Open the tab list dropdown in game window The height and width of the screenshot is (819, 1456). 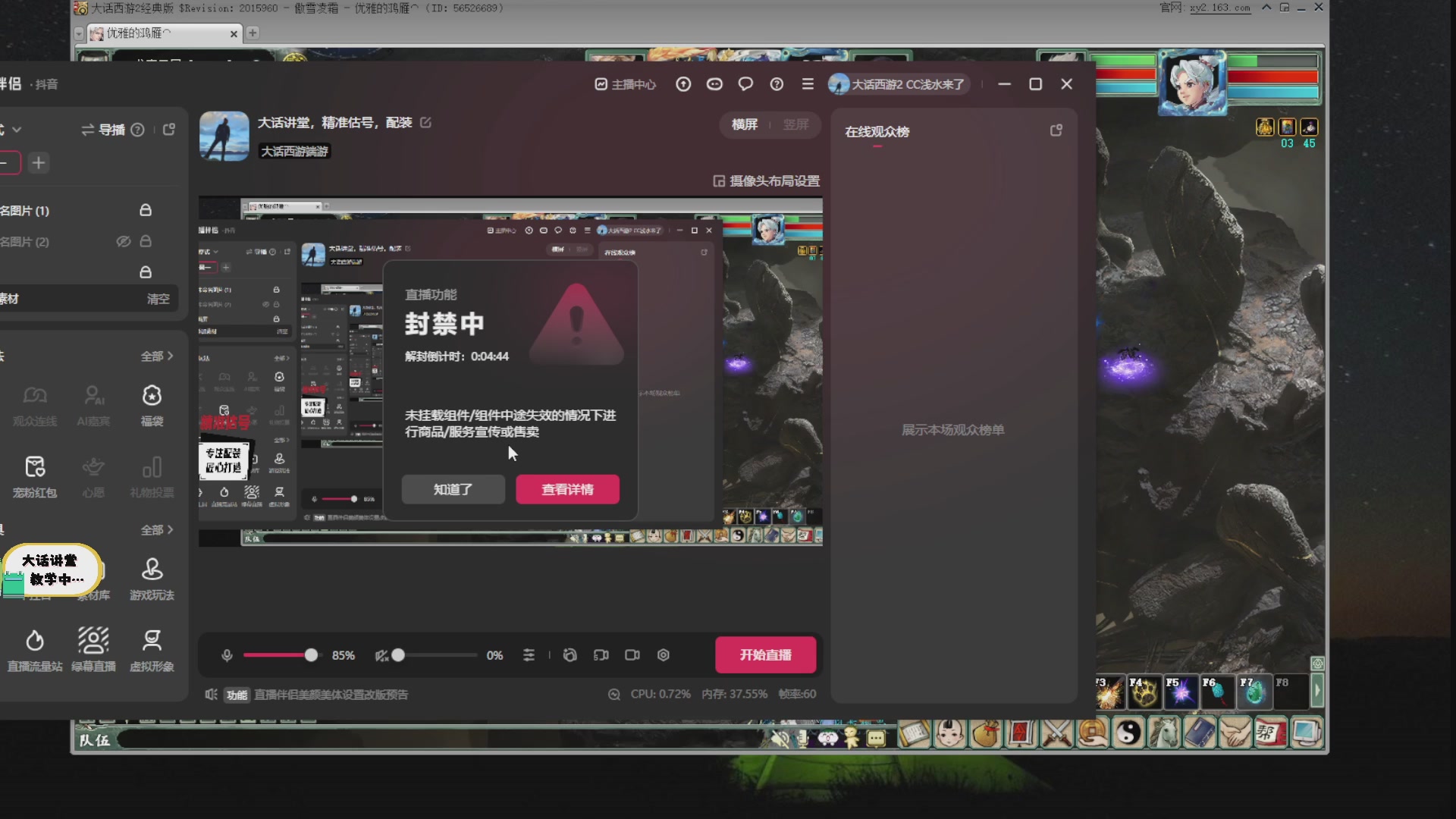click(x=79, y=33)
